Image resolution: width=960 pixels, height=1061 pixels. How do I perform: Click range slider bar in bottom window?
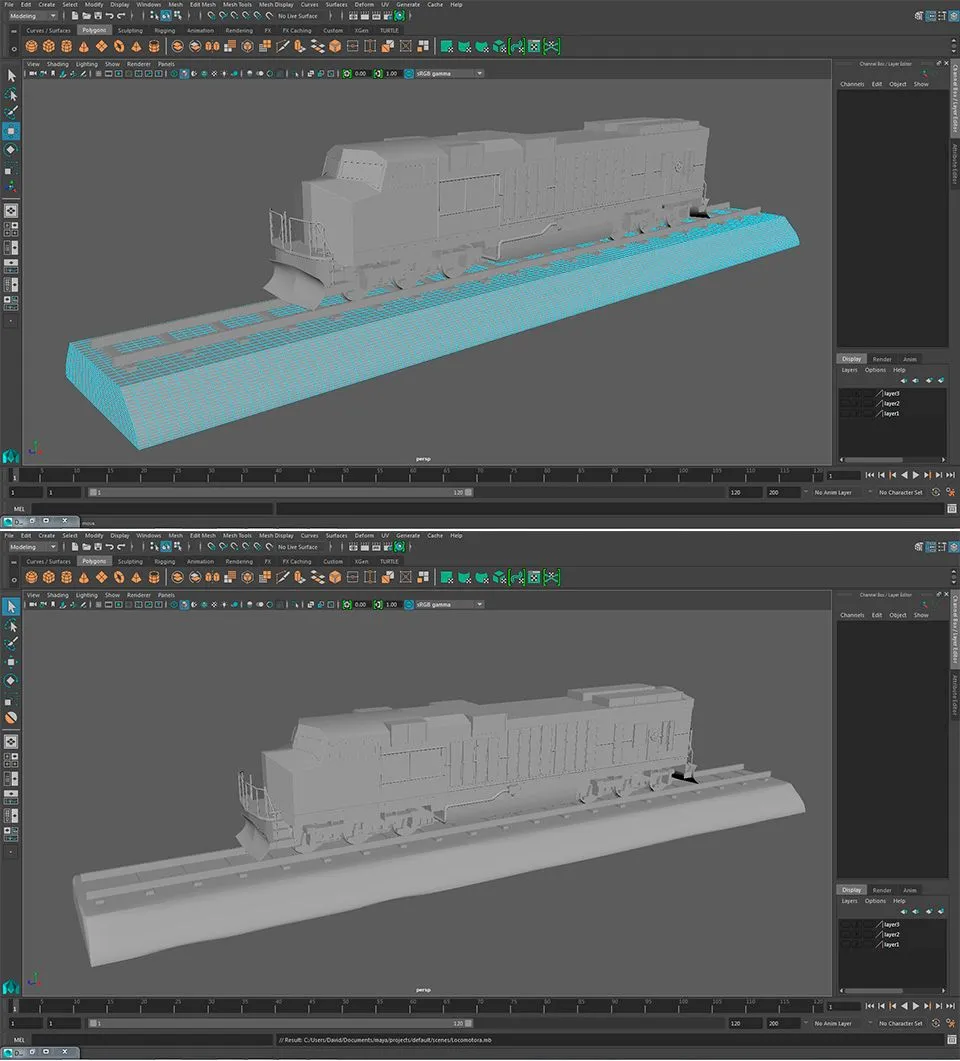(280, 1024)
